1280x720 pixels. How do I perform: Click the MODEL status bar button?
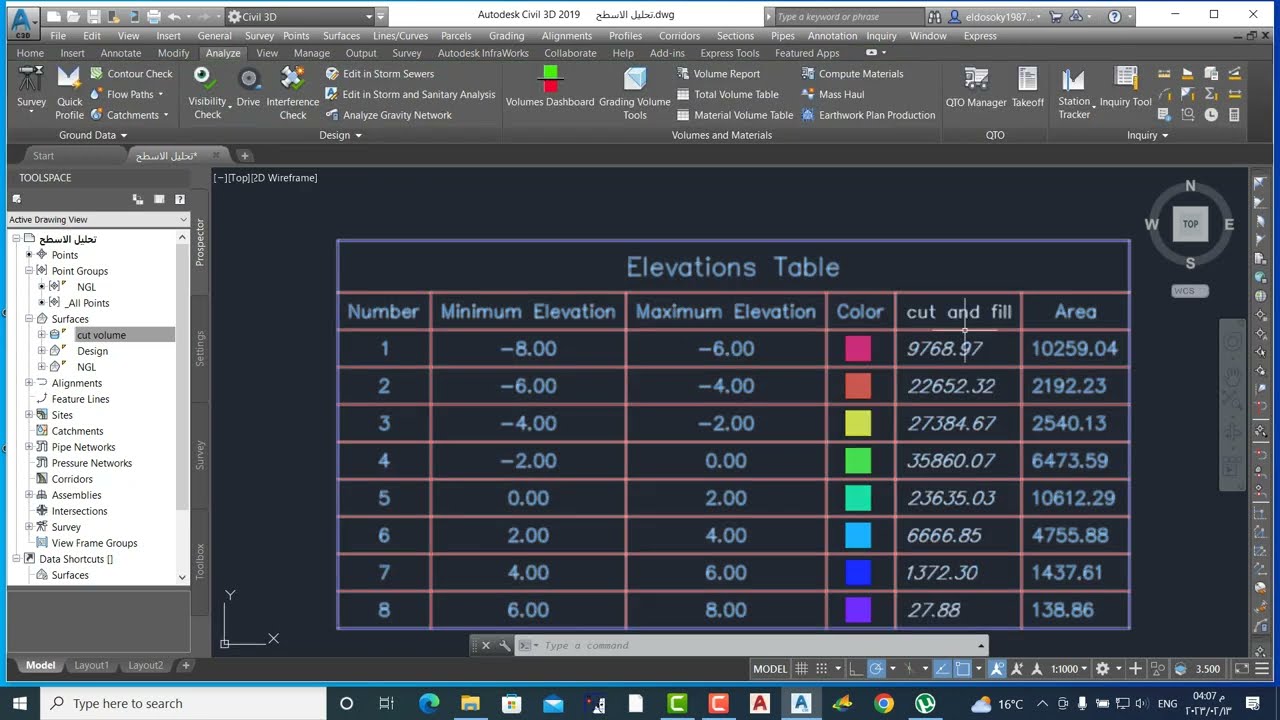click(770, 669)
